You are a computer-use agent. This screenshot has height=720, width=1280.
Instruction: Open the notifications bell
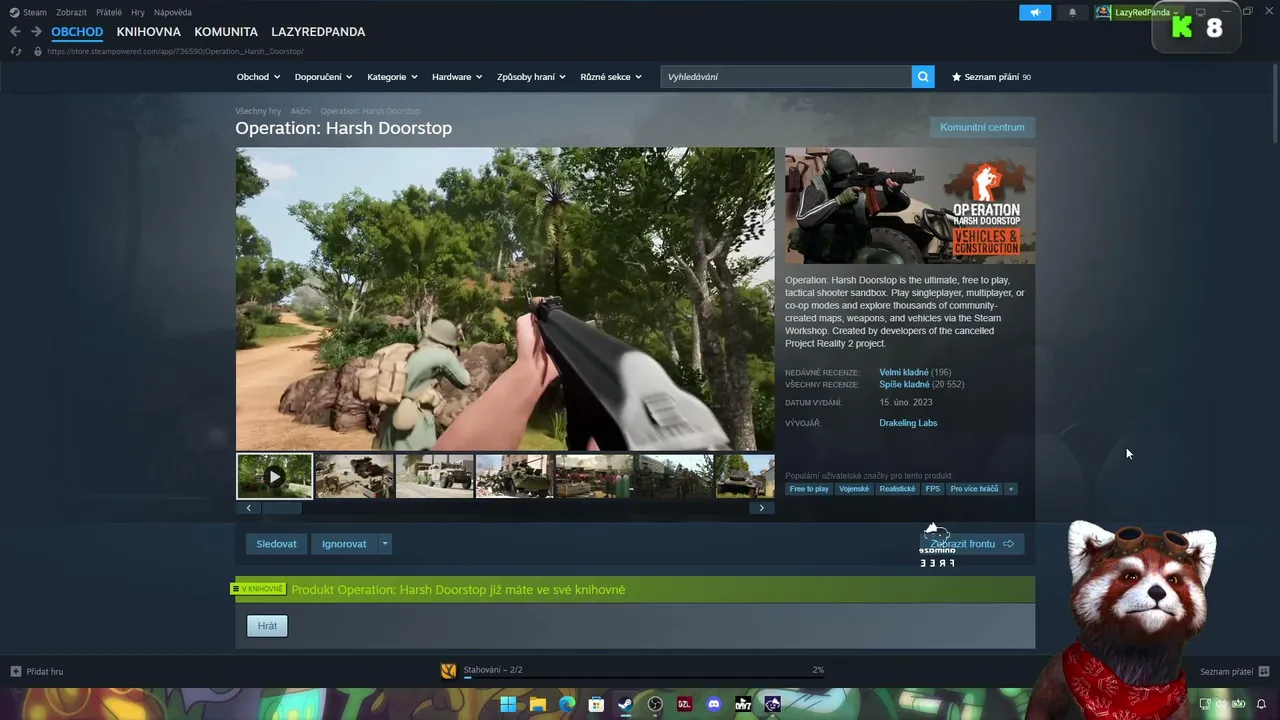(1073, 13)
